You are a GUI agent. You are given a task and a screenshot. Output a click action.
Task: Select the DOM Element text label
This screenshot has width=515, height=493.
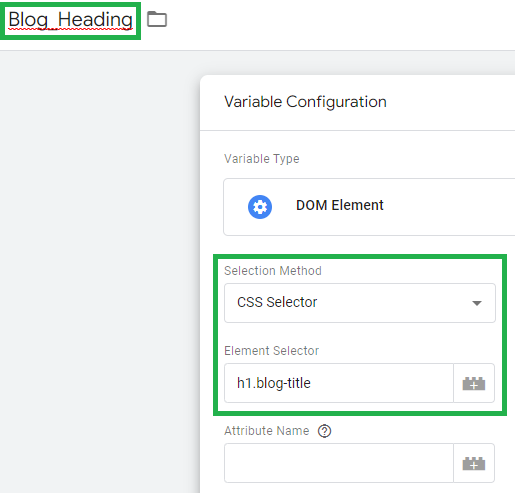coord(340,205)
